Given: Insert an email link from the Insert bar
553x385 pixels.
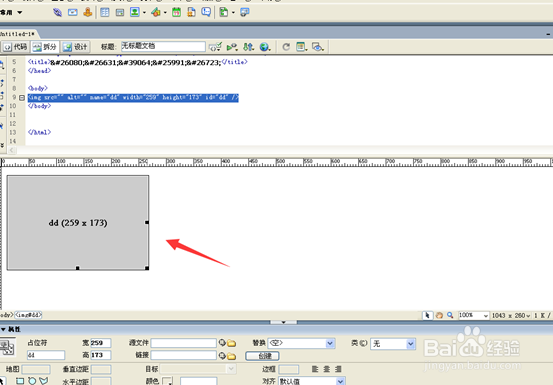Looking at the screenshot, I should (73, 13).
